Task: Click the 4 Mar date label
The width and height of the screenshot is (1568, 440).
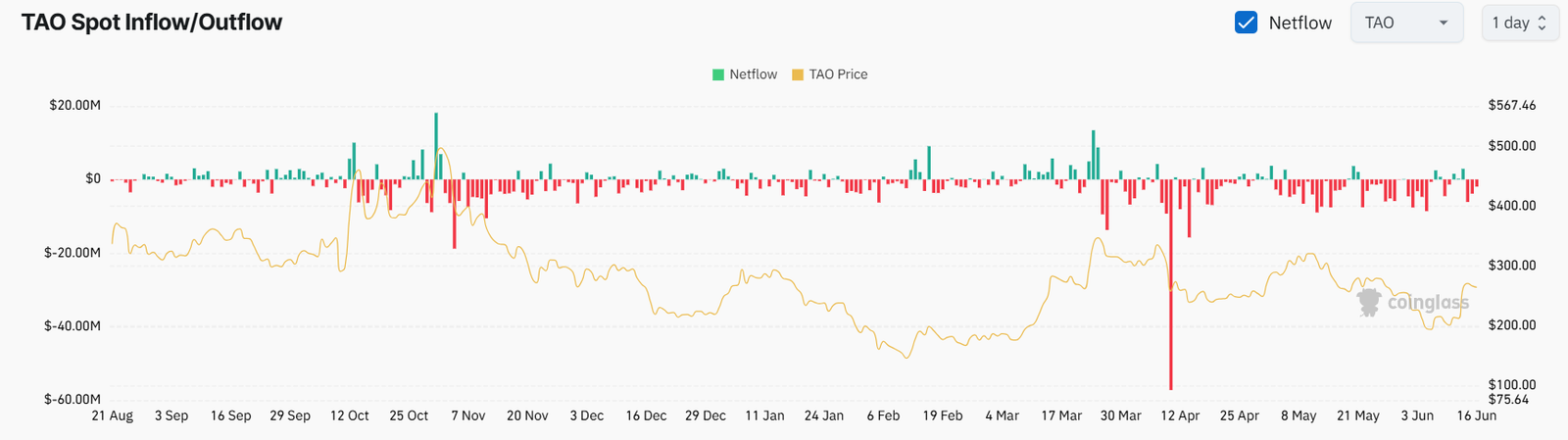Action: [x=1002, y=416]
